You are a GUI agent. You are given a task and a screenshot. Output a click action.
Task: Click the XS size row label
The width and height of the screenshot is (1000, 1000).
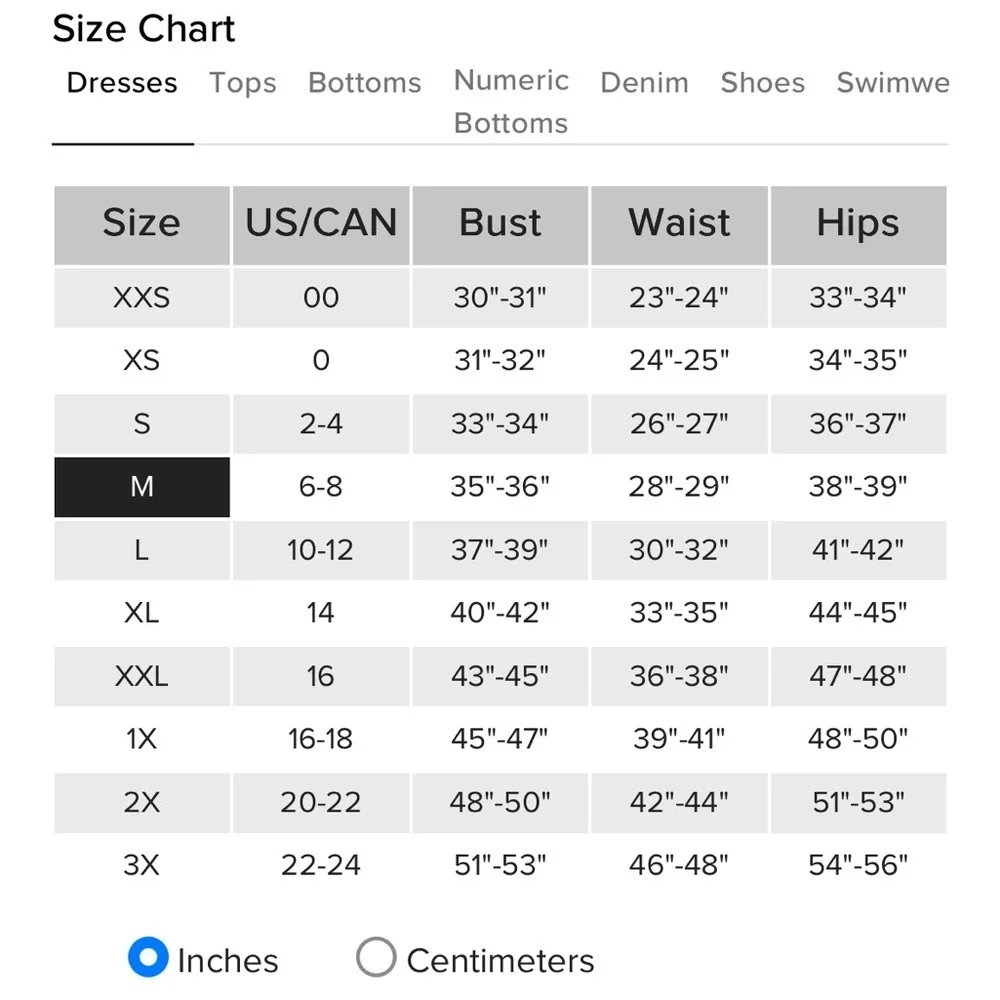coord(142,361)
